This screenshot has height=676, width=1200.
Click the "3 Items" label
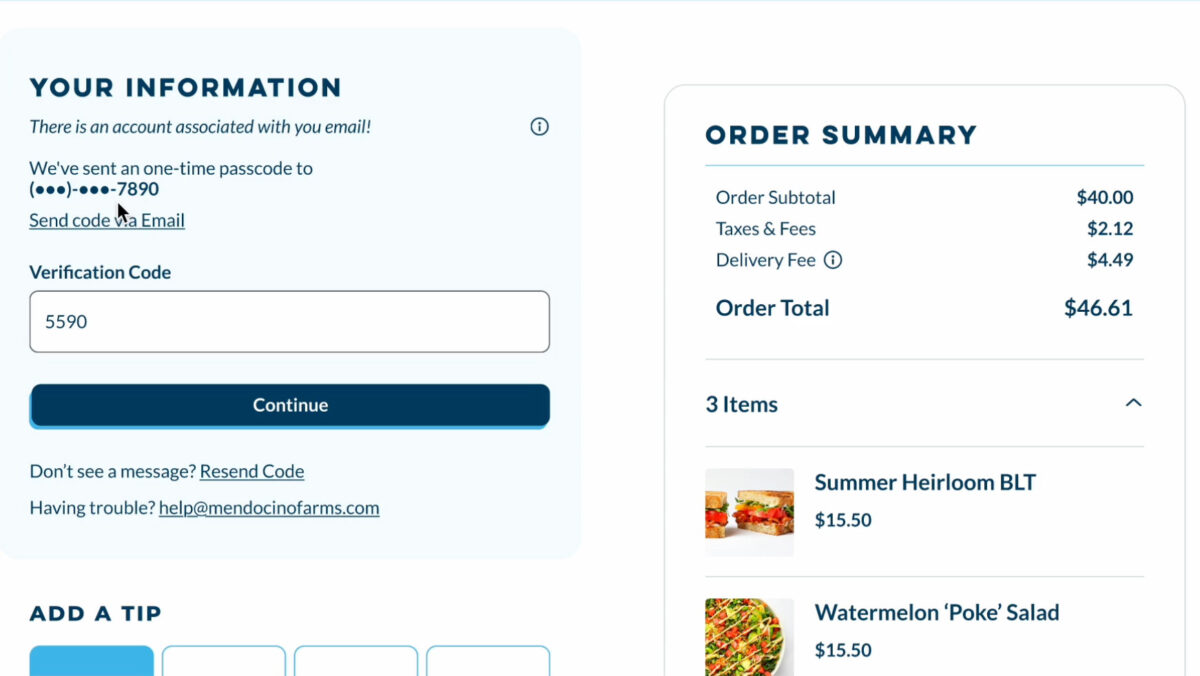pyautogui.click(x=742, y=405)
